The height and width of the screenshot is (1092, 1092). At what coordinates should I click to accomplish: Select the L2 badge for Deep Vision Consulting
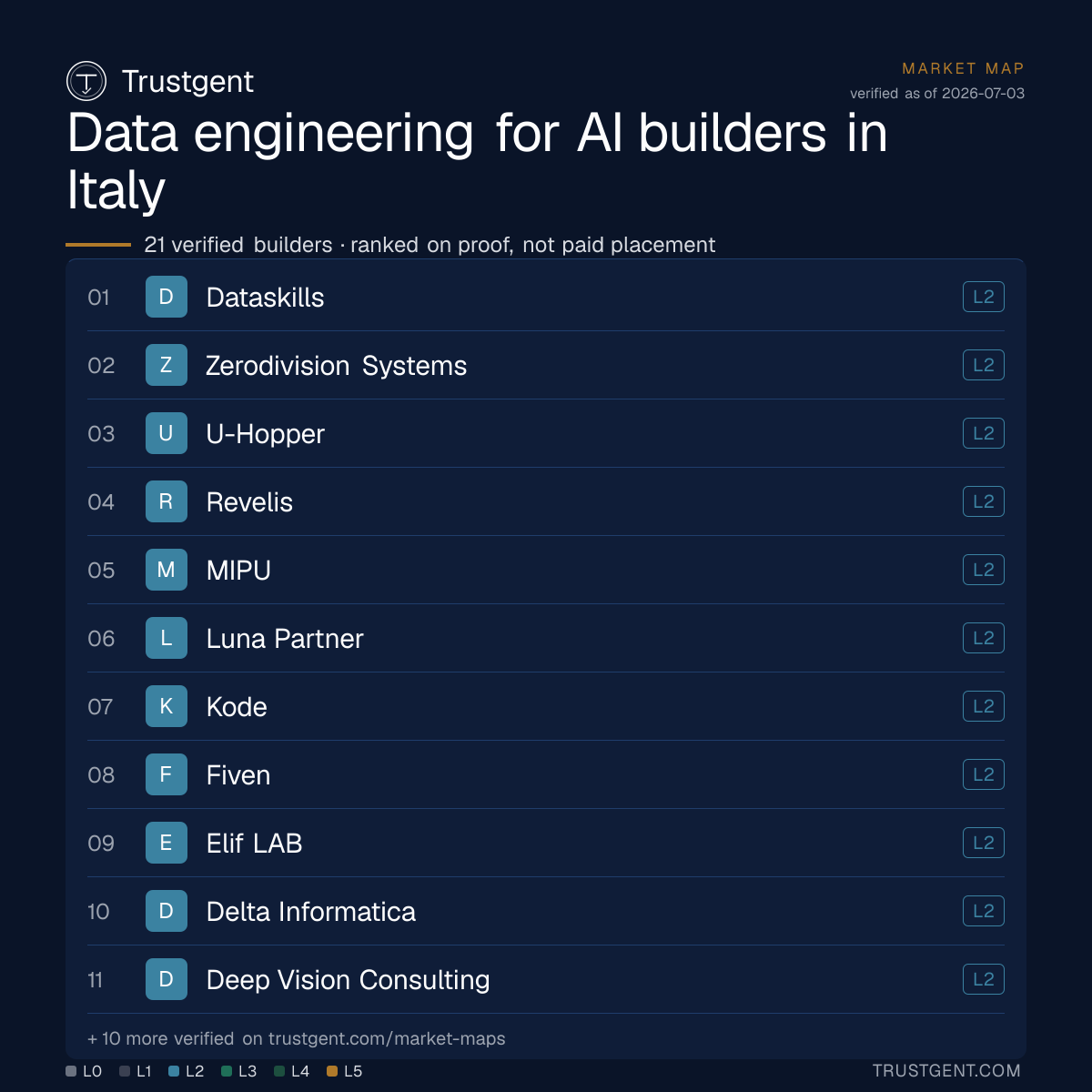[x=984, y=979]
